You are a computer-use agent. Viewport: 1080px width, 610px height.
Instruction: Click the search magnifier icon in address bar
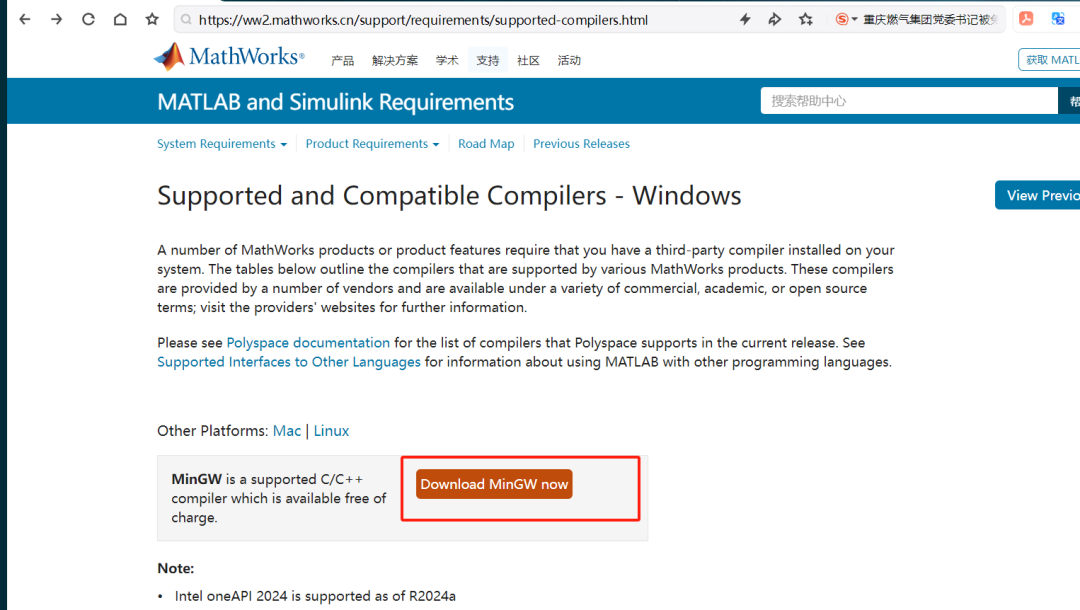click(x=186, y=20)
